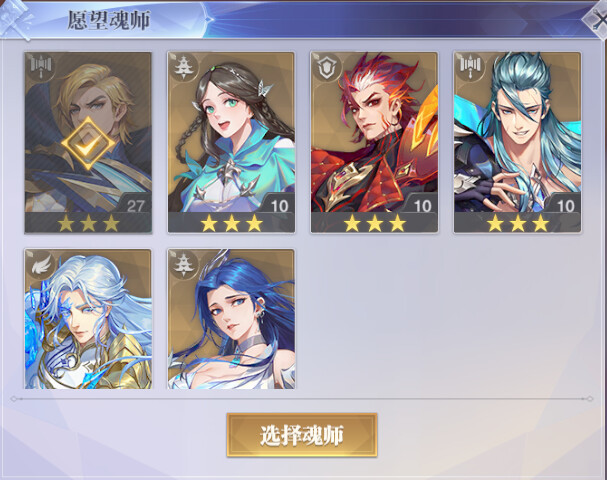The image size is (607, 480).
Task: Close the 愿望魂师 dialog
Action: (x=597, y=18)
